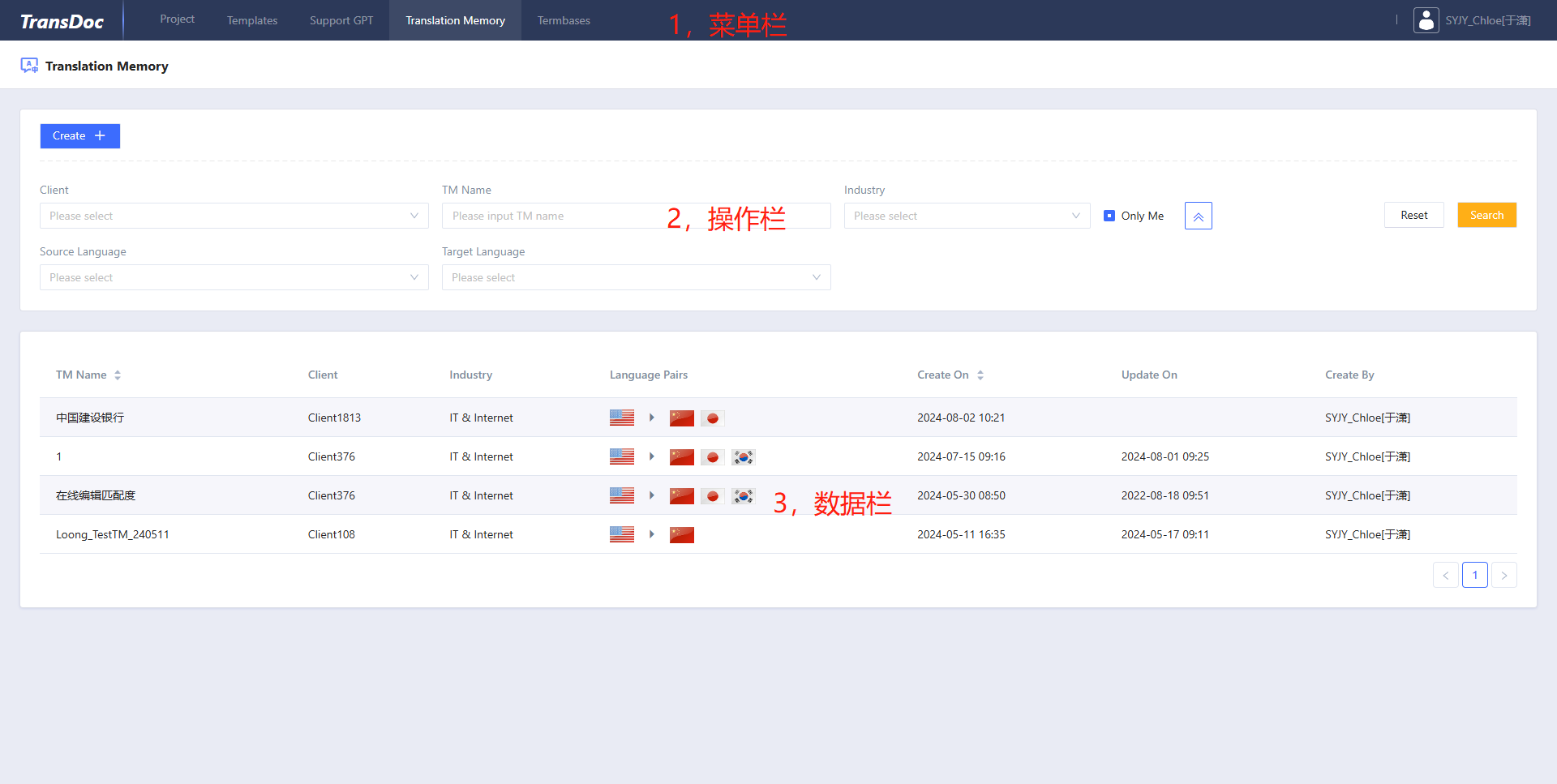Image resolution: width=1557 pixels, height=784 pixels.
Task: Select the 中国建设银行 TM name
Action: (90, 418)
